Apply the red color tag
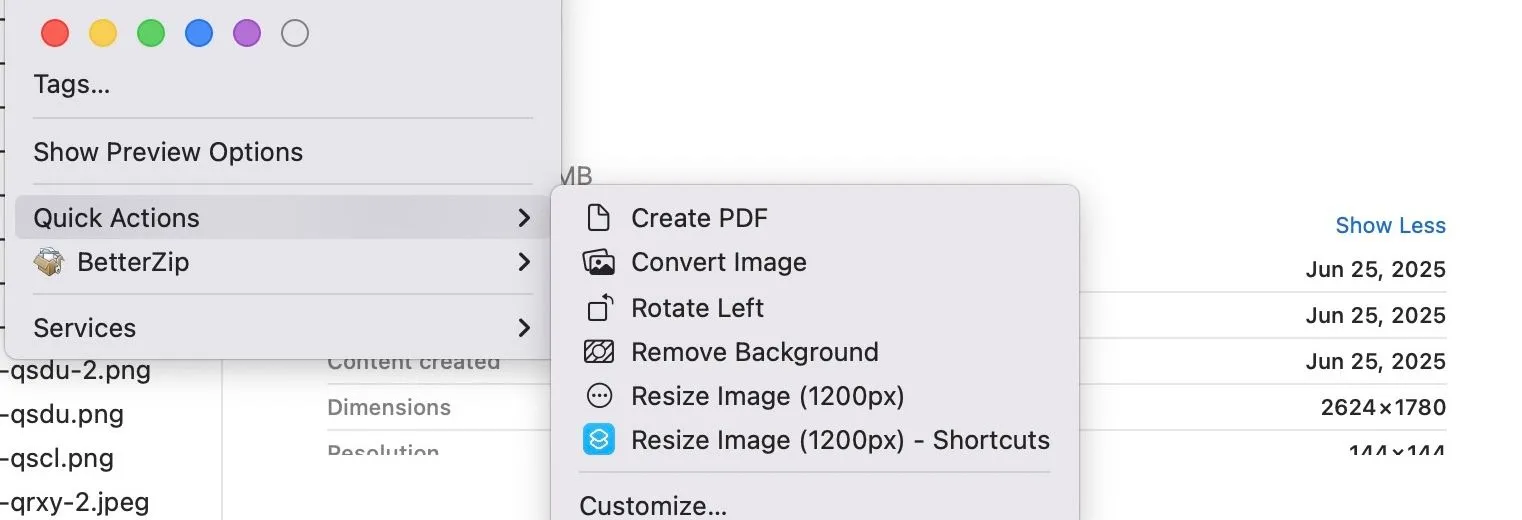Image resolution: width=1522 pixels, height=520 pixels. (55, 34)
